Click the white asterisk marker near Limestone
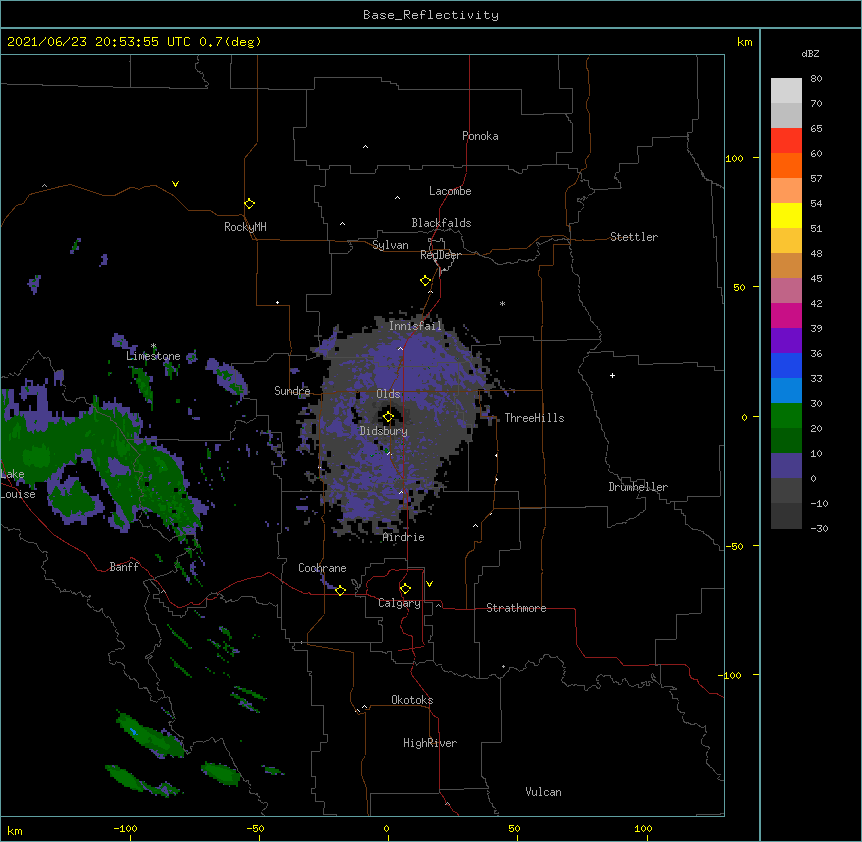The image size is (862, 842). 153,346
